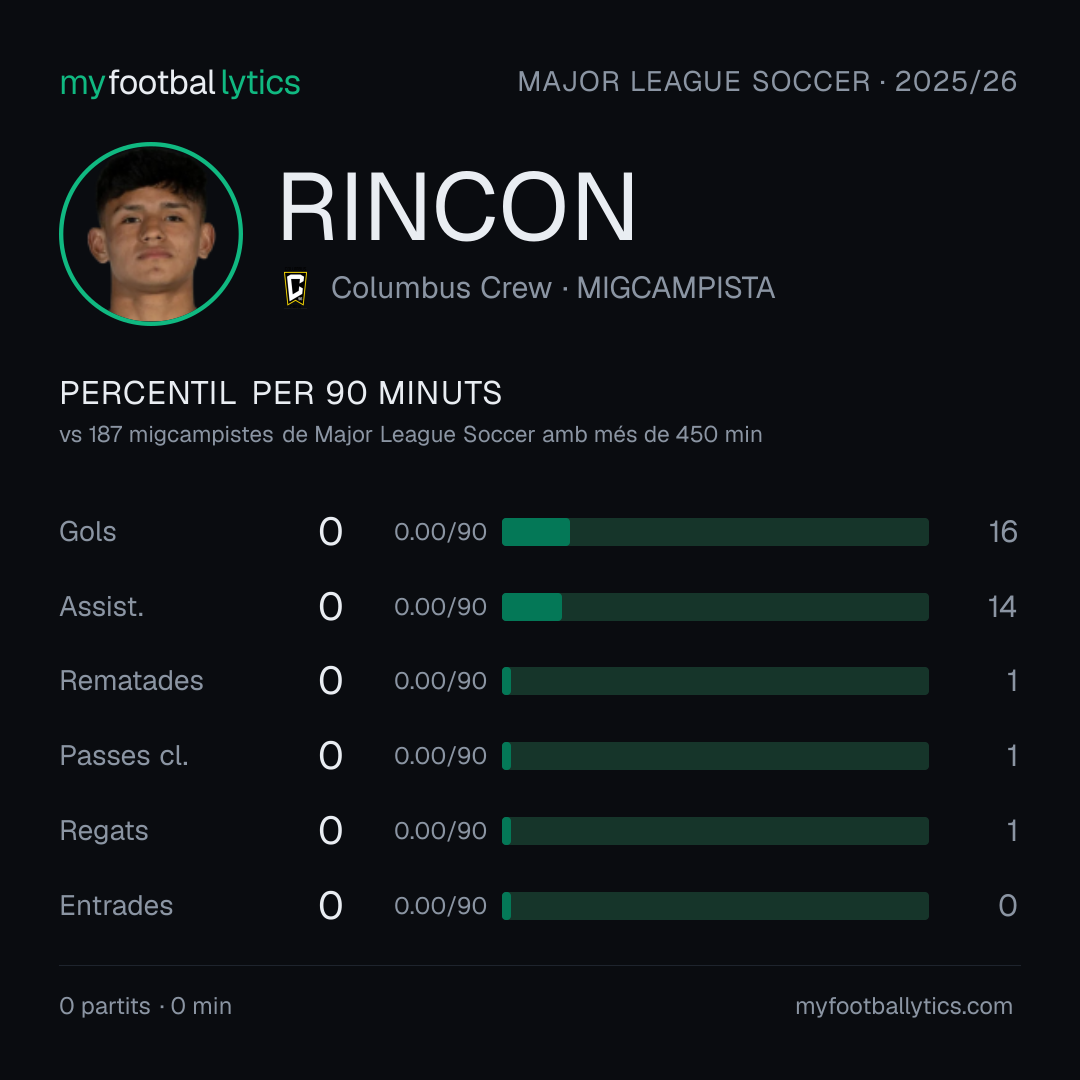Screen dimensions: 1080x1080
Task: Open the myfootballytics.com footer link
Action: point(904,1006)
